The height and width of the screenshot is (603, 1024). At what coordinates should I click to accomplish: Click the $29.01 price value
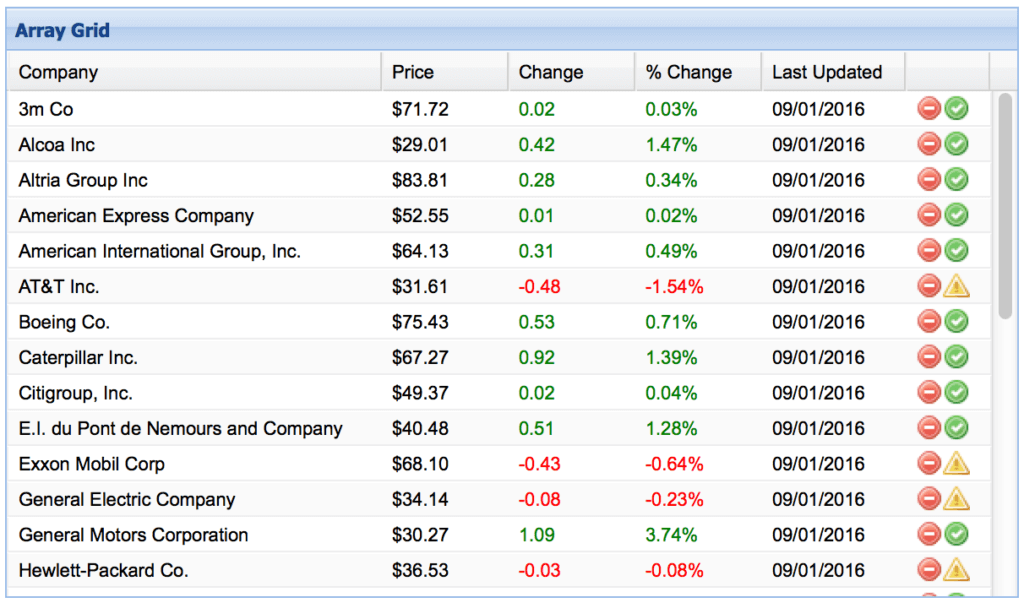coord(420,144)
